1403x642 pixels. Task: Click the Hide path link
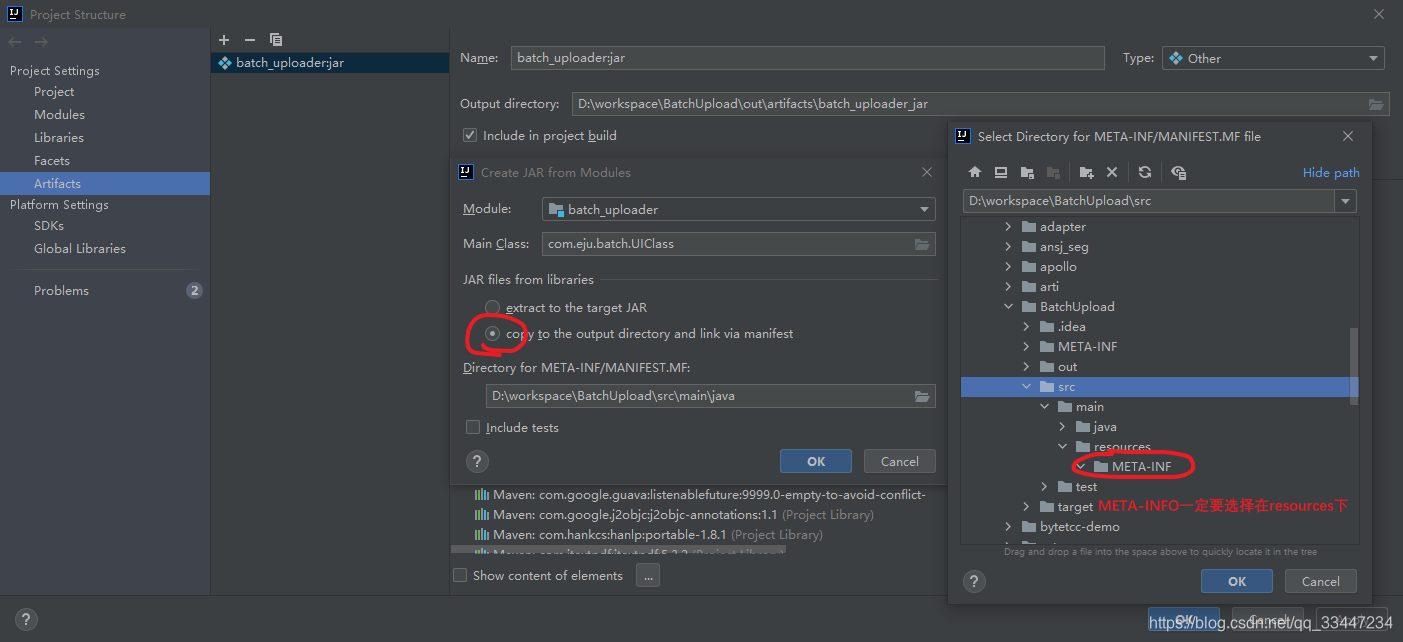click(x=1331, y=173)
